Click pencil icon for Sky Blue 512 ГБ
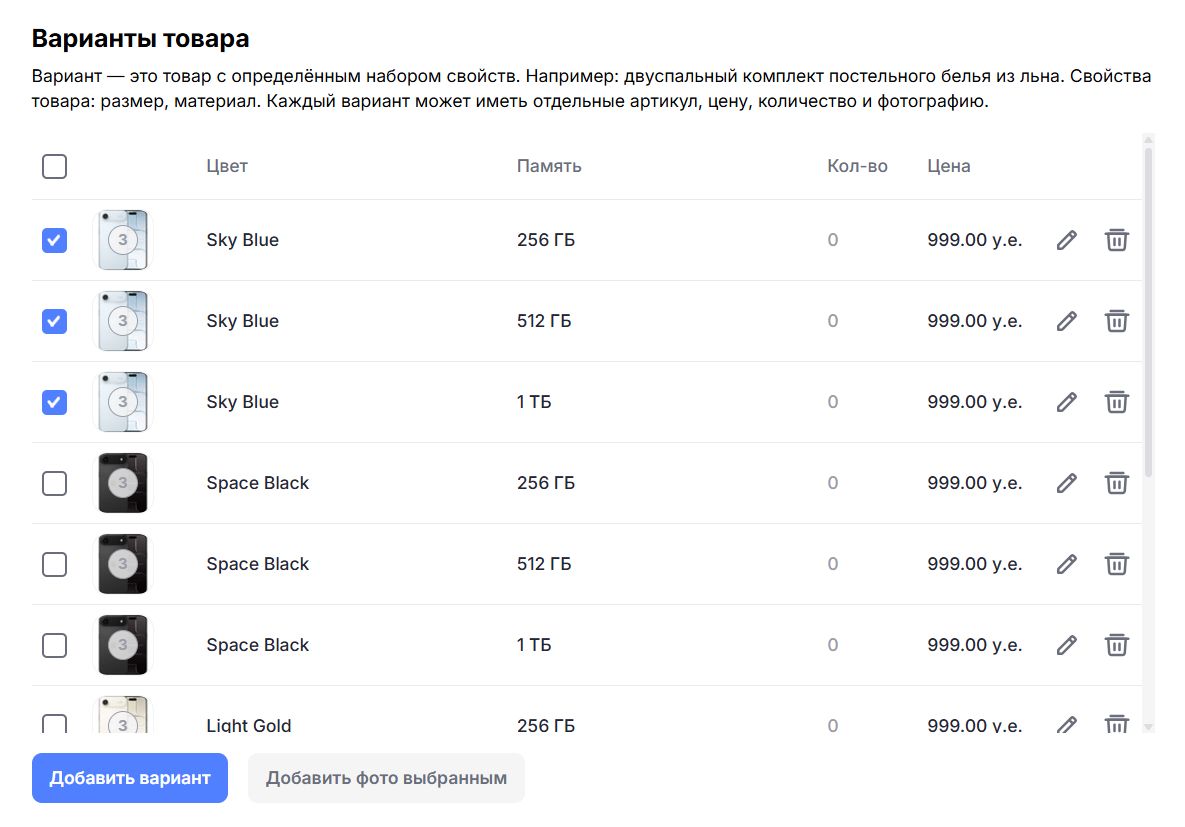The height and width of the screenshot is (827, 1185). [x=1067, y=321]
